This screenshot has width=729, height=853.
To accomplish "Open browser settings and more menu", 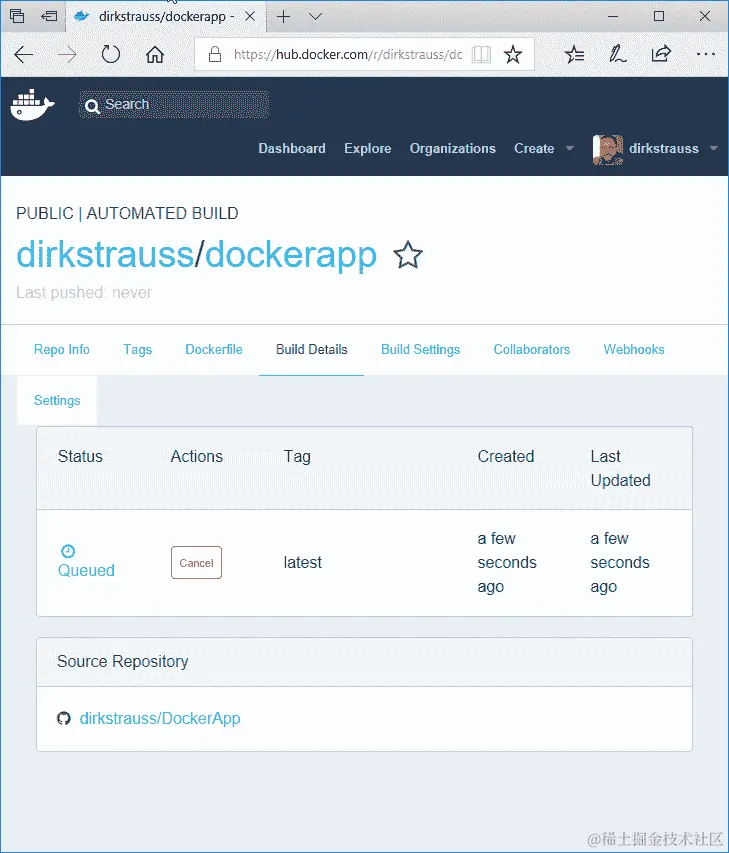I will [706, 54].
